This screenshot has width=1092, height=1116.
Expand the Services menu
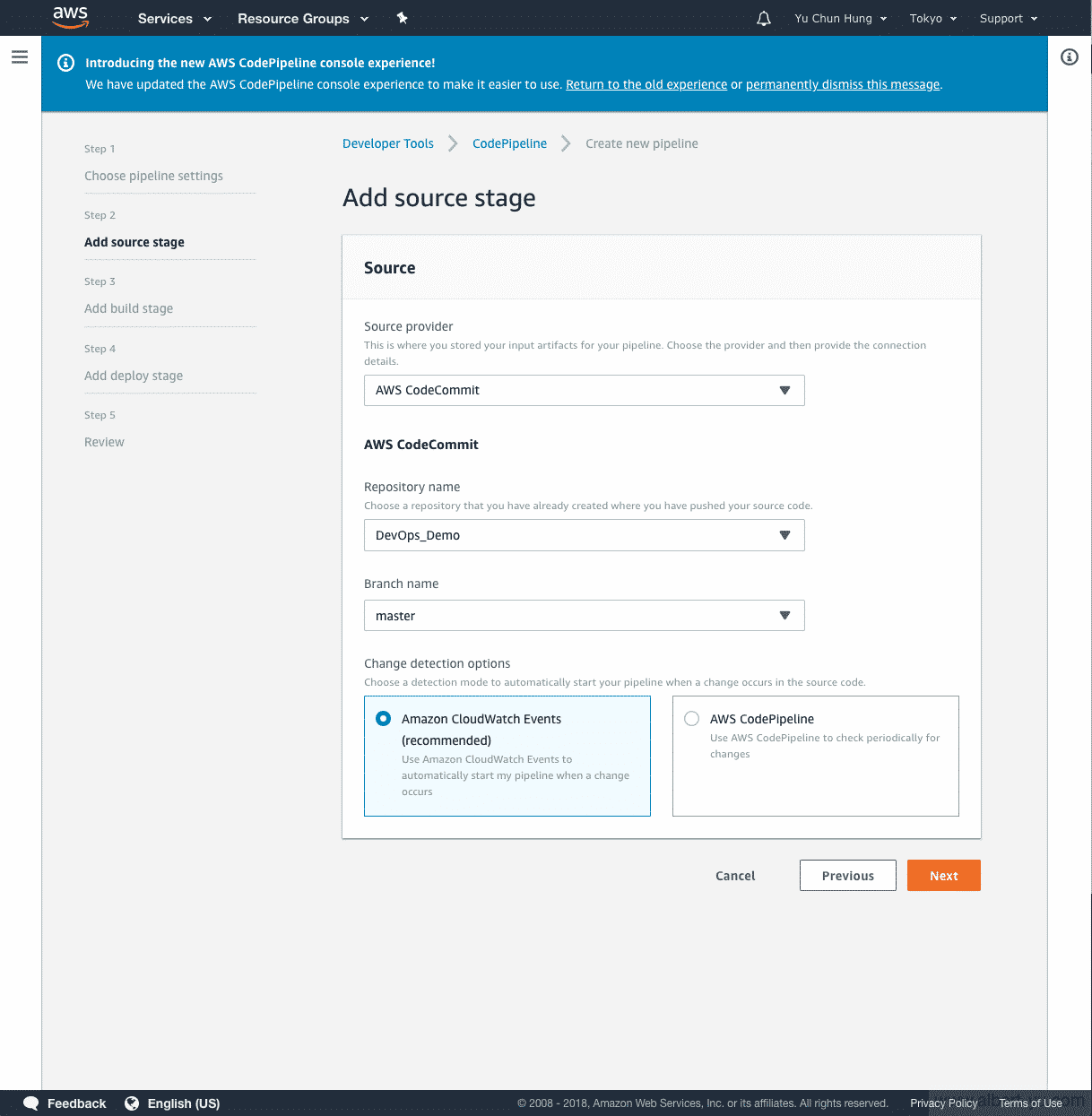coord(175,18)
